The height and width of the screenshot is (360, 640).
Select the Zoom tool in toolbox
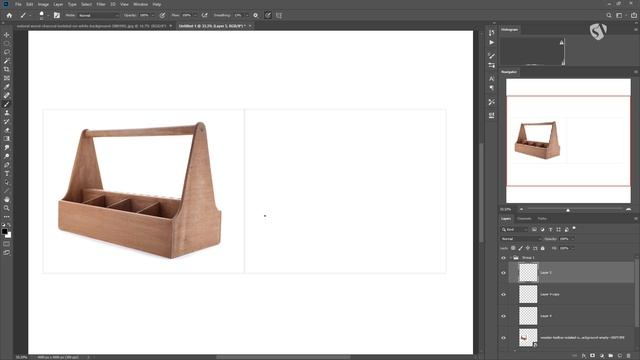(7, 208)
